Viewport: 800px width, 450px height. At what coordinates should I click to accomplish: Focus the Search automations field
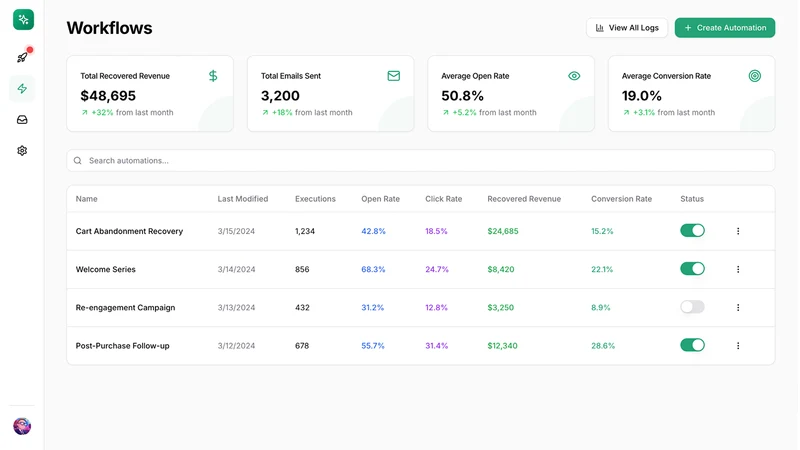tap(420, 161)
